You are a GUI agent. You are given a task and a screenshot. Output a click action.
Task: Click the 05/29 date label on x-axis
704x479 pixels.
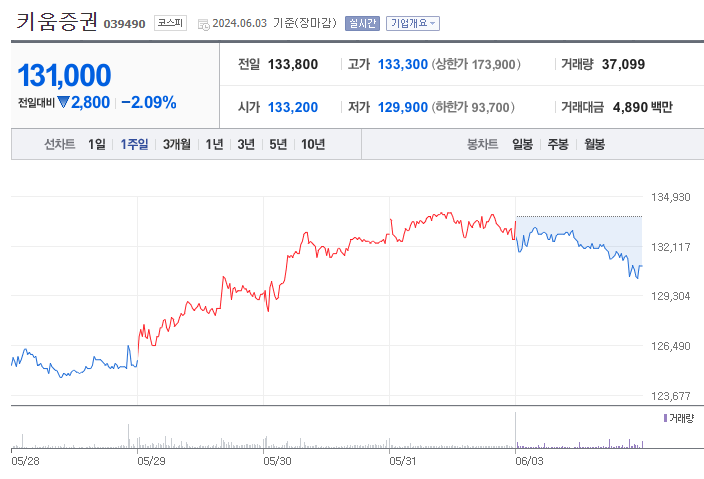[x=151, y=461]
